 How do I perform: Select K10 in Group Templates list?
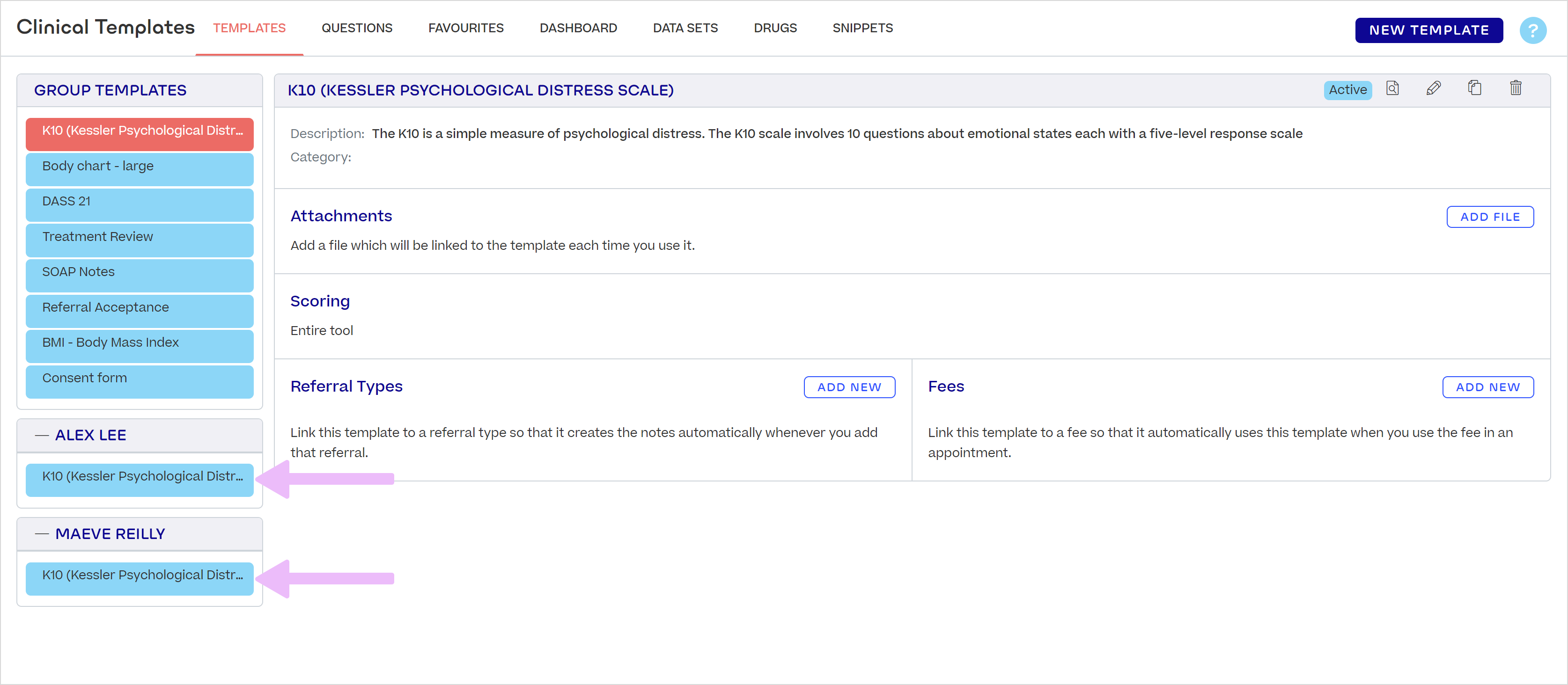(x=140, y=134)
